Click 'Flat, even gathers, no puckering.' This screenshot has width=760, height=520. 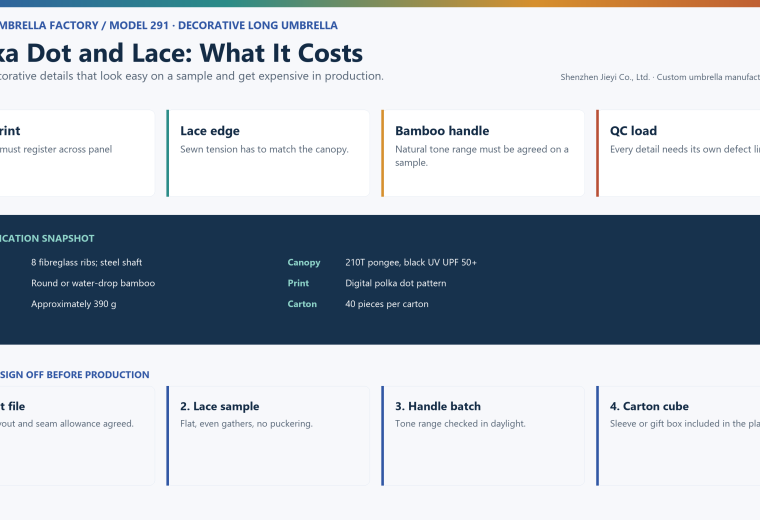pos(246,424)
